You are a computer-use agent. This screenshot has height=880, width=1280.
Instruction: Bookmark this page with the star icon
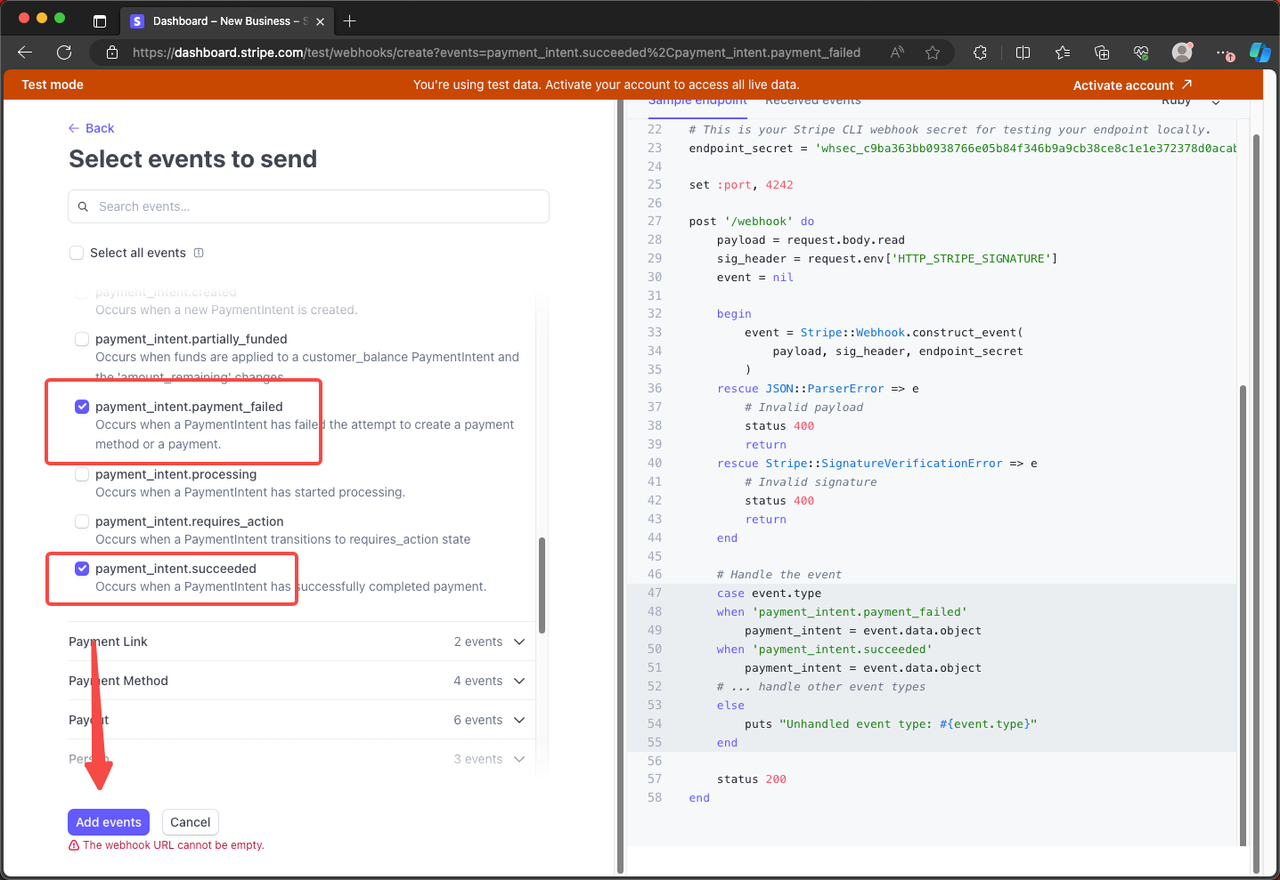933,53
